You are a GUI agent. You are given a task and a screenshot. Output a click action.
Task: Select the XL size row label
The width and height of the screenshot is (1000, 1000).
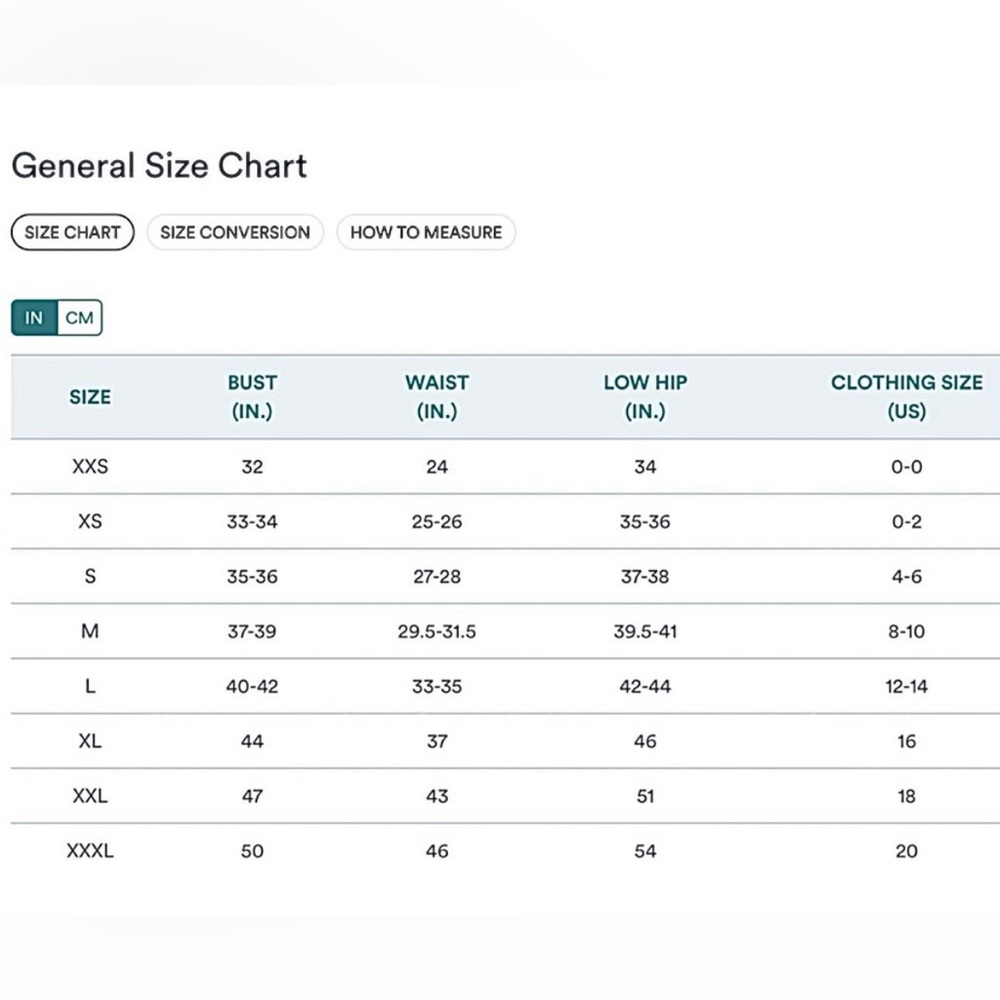click(90, 741)
